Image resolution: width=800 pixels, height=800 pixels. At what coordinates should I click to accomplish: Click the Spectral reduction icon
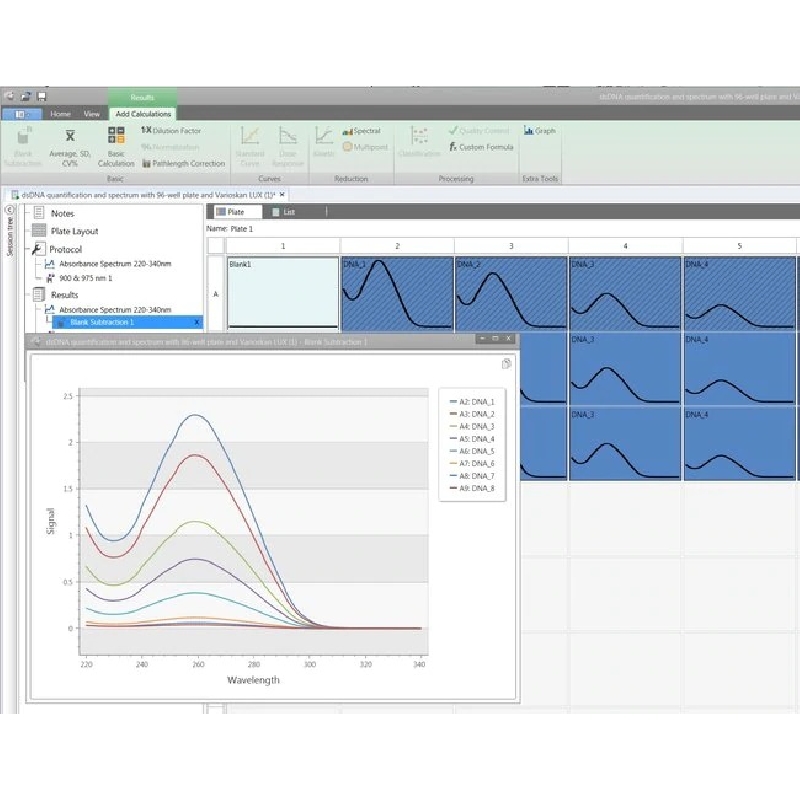click(361, 131)
